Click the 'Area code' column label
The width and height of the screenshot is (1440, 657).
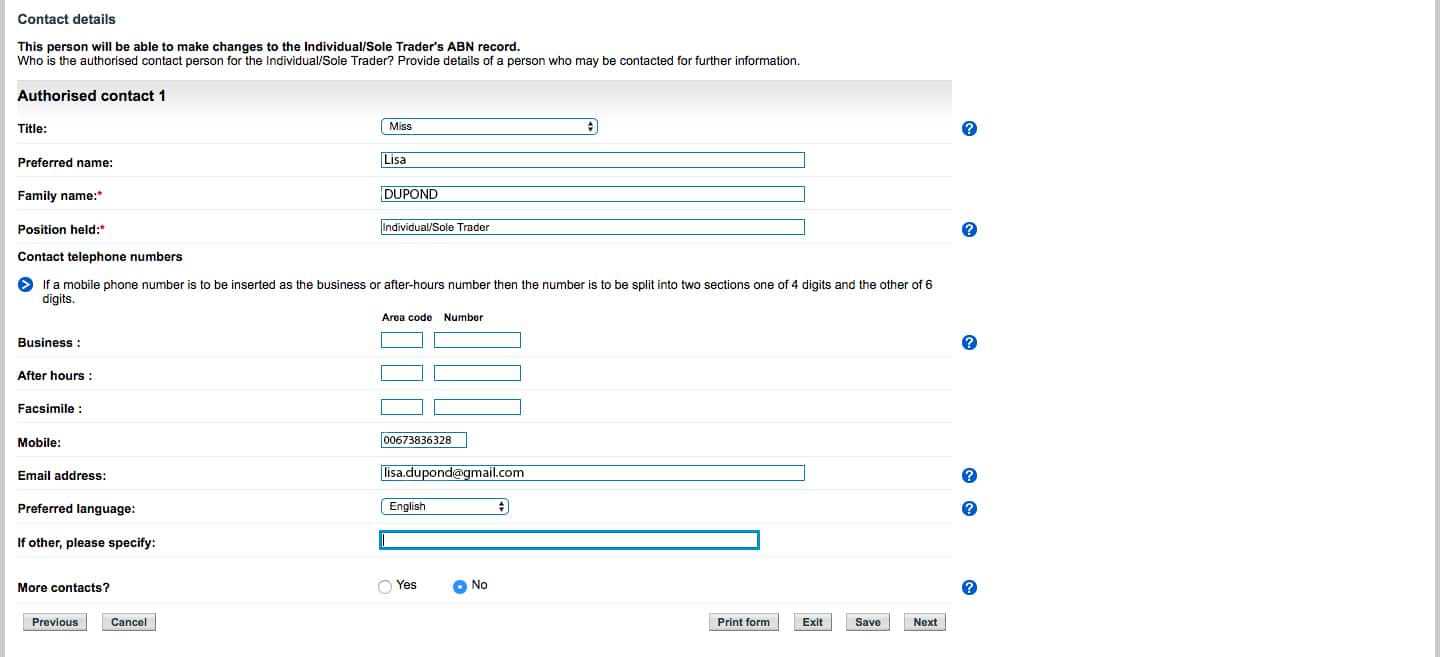[x=407, y=317]
